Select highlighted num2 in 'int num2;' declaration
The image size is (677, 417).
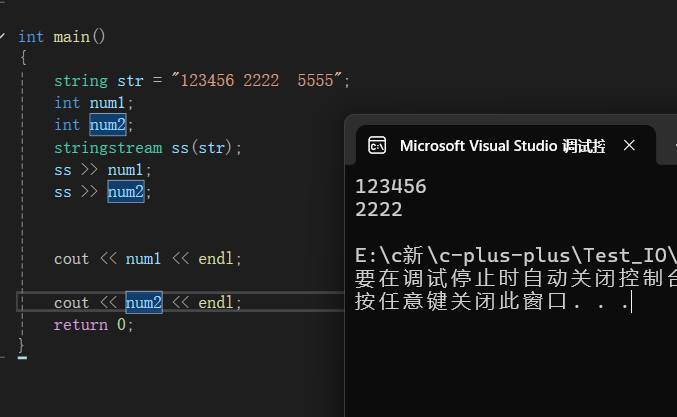pyautogui.click(x=108, y=125)
